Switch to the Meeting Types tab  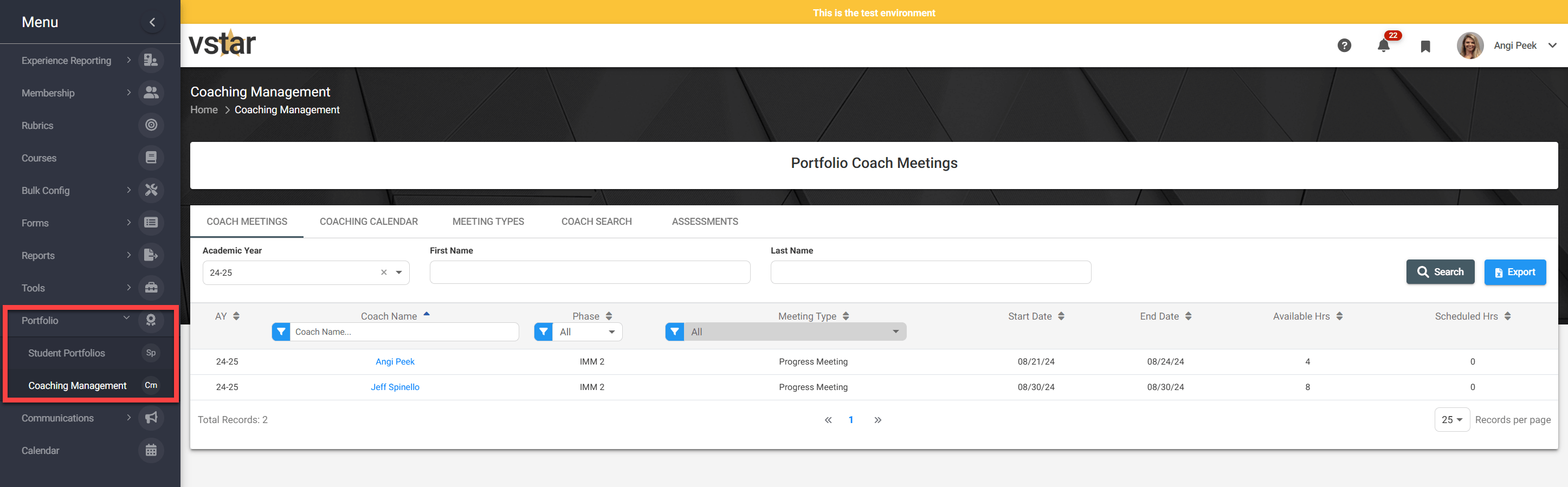[x=488, y=222]
